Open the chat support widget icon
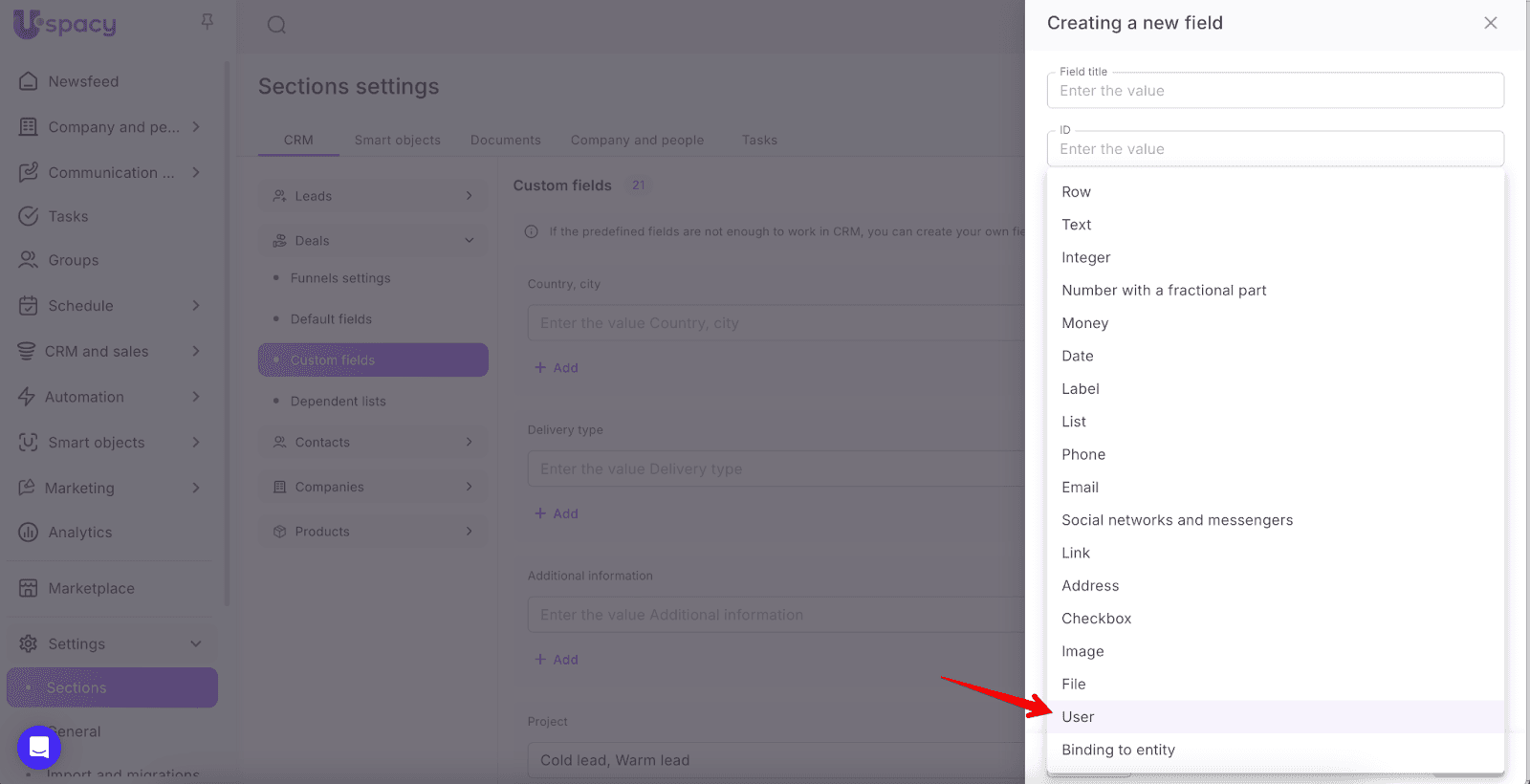The image size is (1530, 784). tap(39, 747)
